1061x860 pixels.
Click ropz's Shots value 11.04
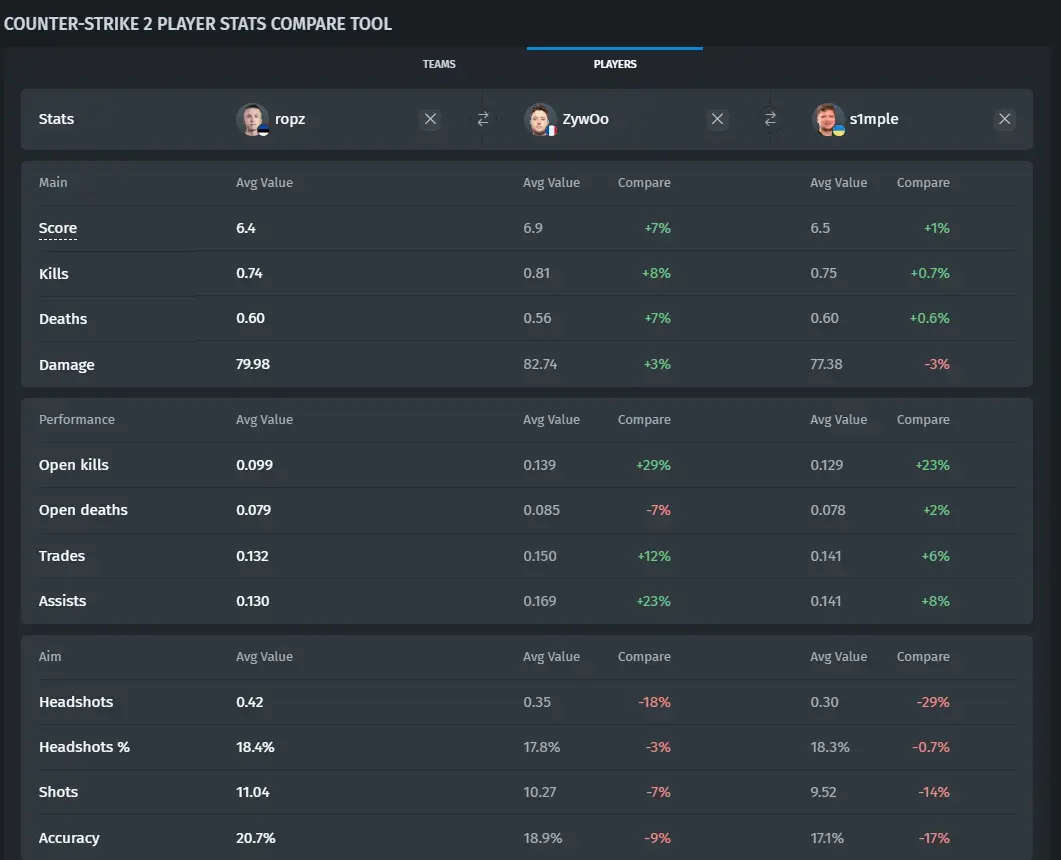(252, 792)
